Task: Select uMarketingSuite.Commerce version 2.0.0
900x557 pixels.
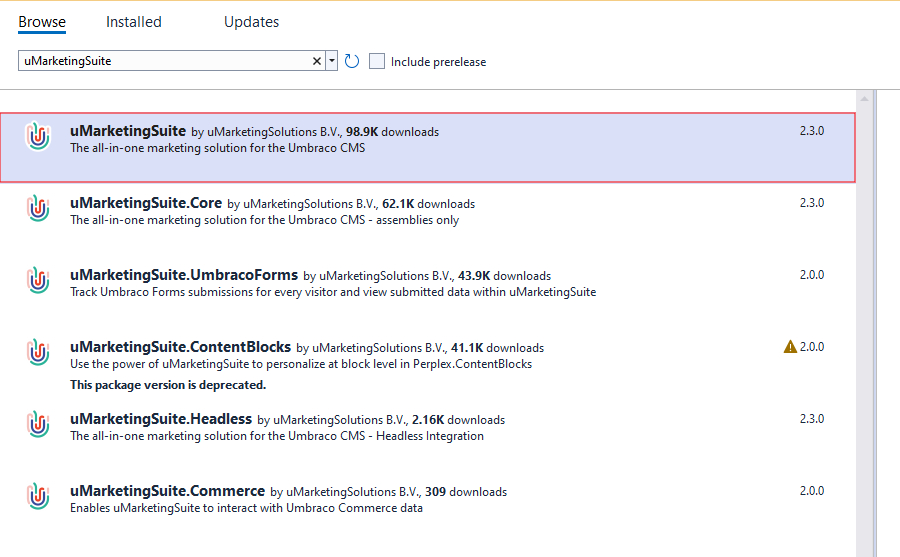Action: click(811, 491)
